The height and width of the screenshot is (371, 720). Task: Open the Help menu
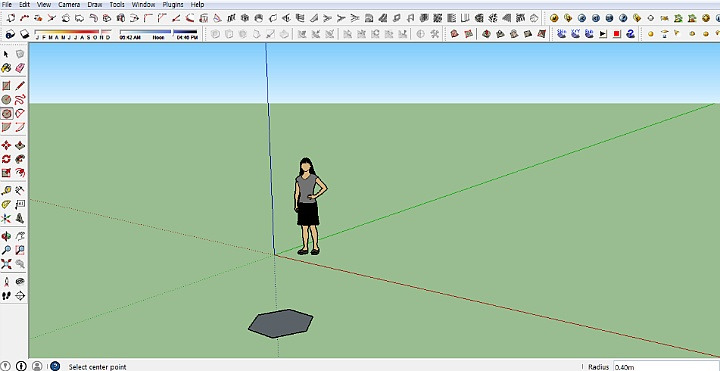pyautogui.click(x=197, y=5)
